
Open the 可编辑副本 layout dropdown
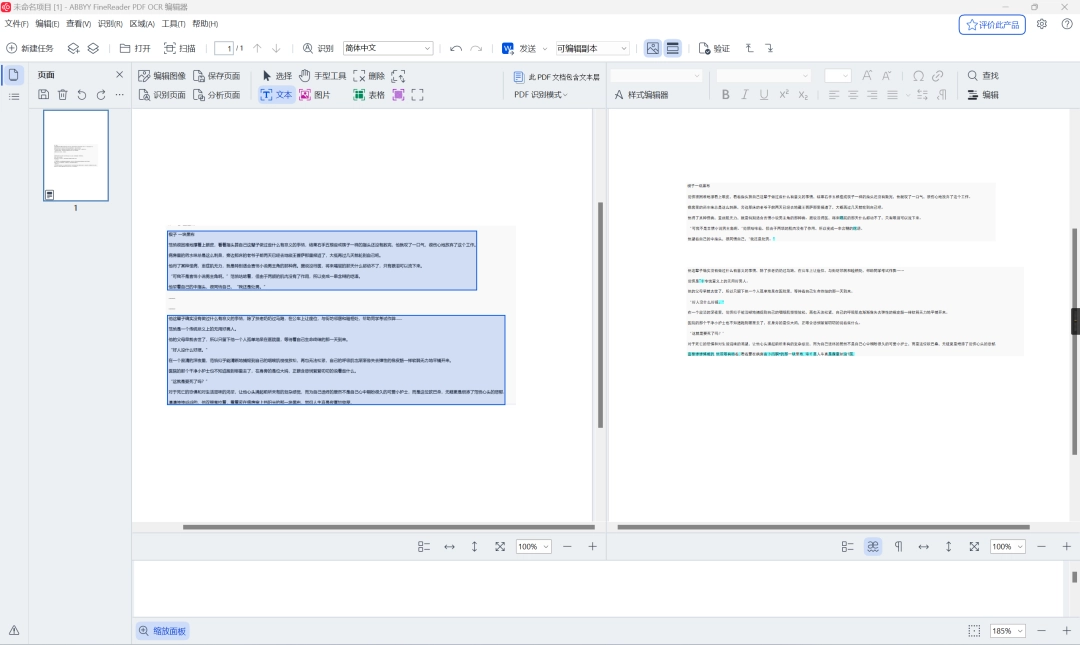click(592, 48)
